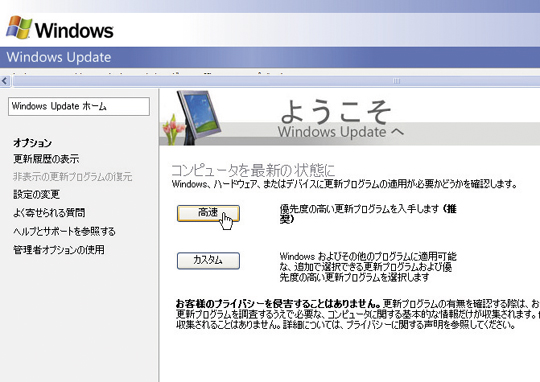Click the 優先度の高い更新プログラムを入手します description
Screen dimensions: 540x382
tap(368, 214)
